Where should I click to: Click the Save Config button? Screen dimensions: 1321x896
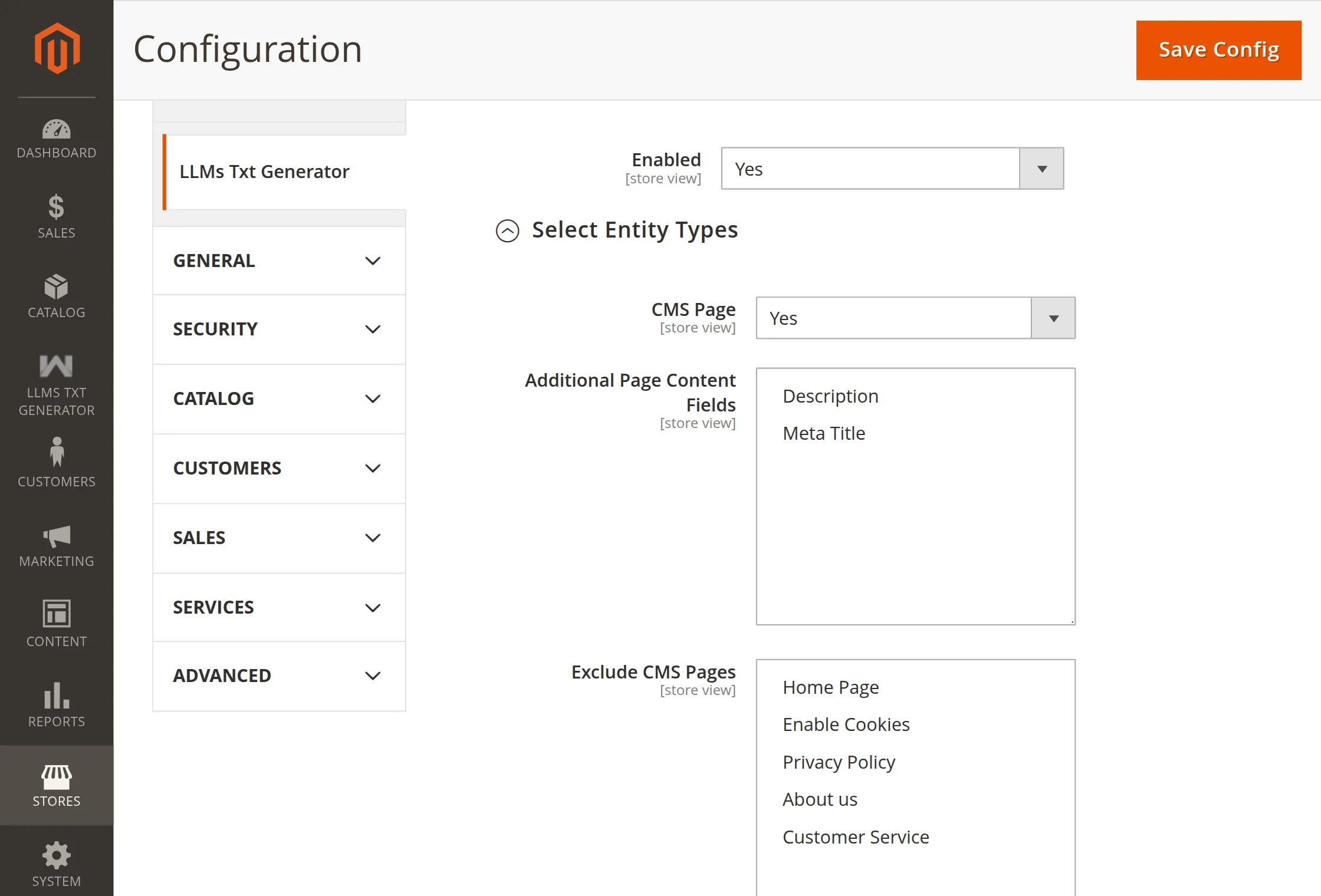(1218, 50)
